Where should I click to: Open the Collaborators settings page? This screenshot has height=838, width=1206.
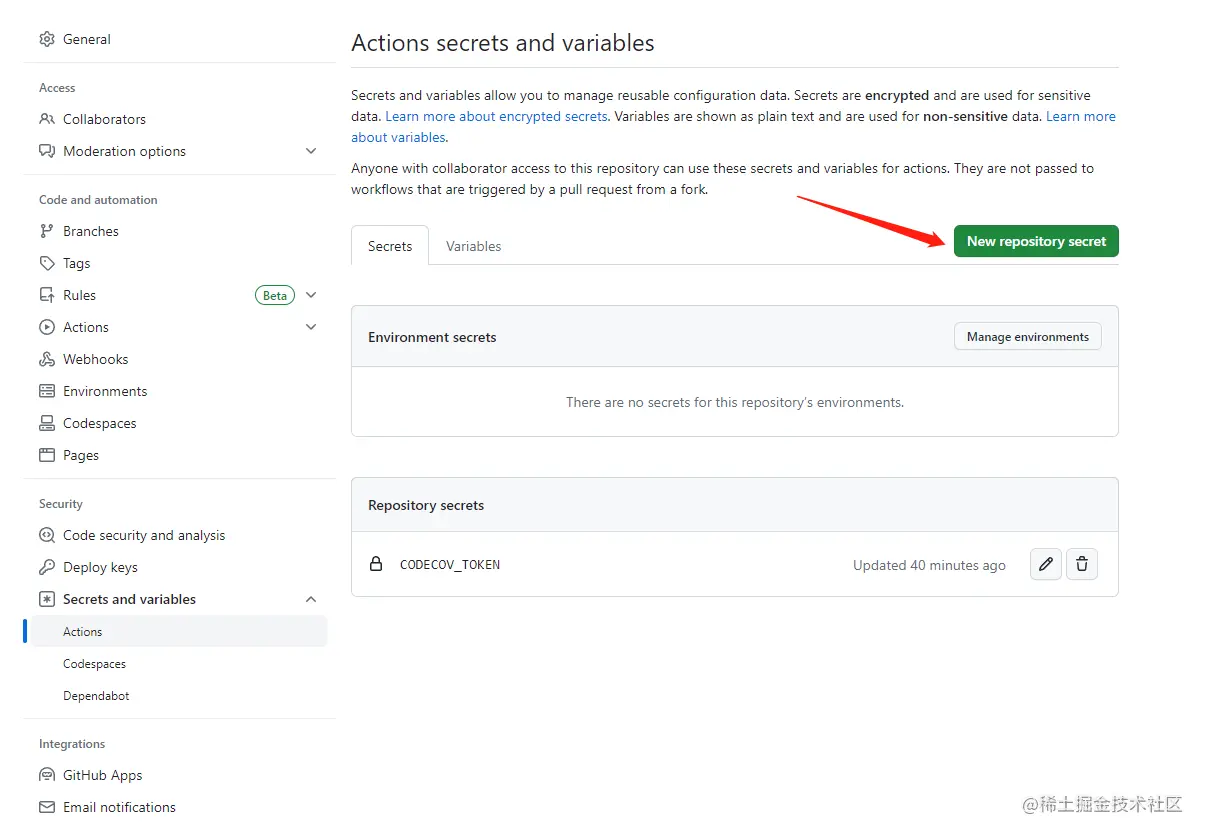pos(104,119)
